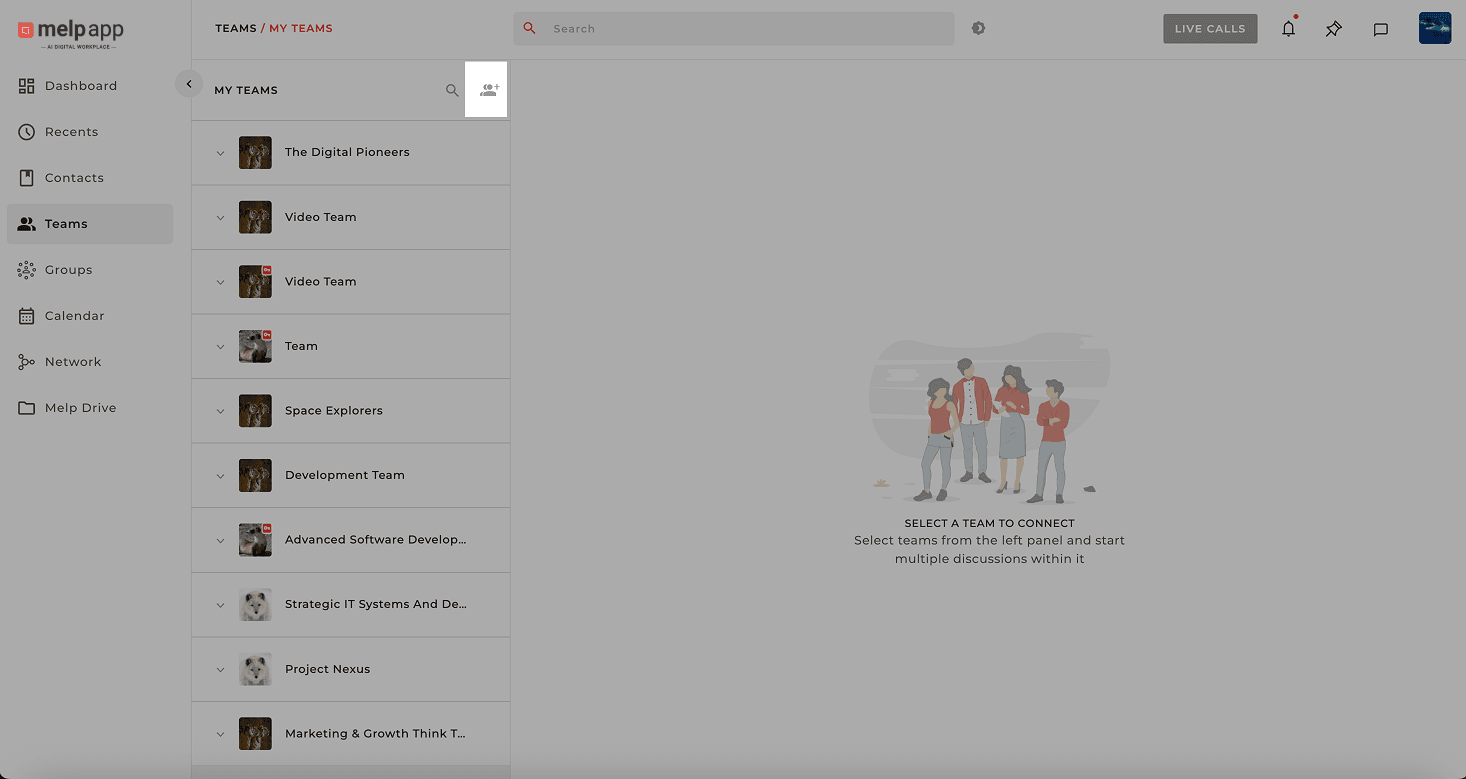Click the Live Calls button
The image size is (1466, 779).
[x=1209, y=29]
